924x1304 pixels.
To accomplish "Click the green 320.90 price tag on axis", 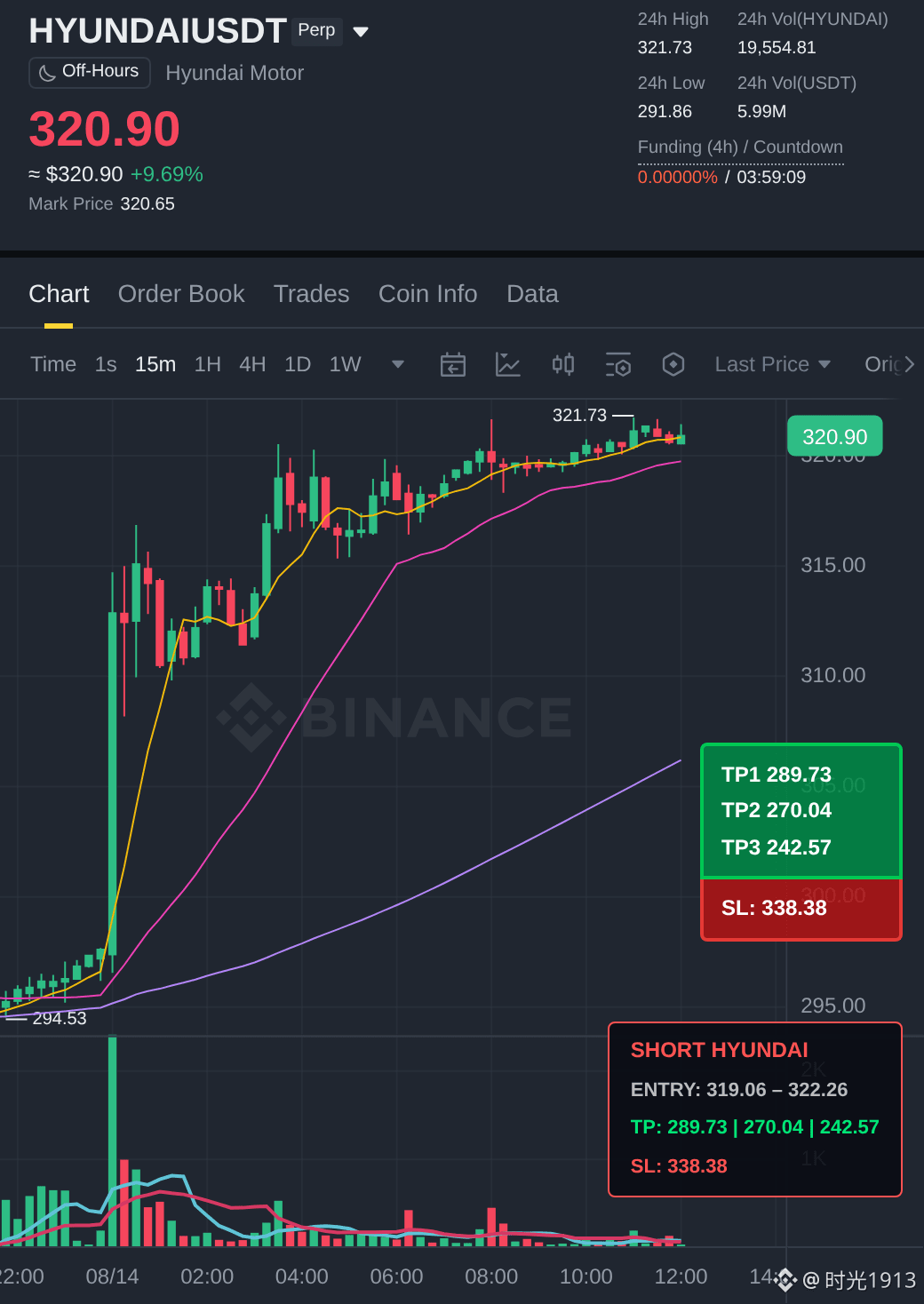I will [x=835, y=436].
